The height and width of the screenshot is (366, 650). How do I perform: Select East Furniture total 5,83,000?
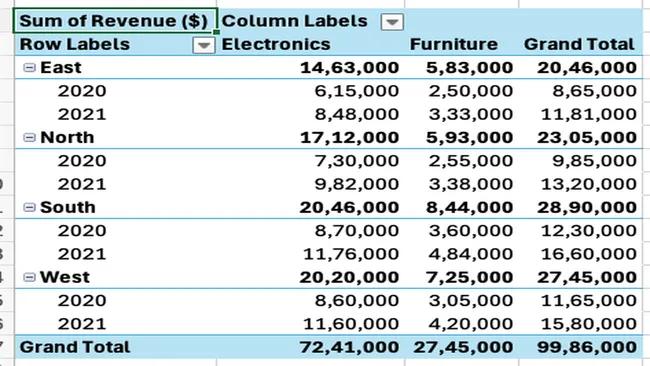[470, 68]
